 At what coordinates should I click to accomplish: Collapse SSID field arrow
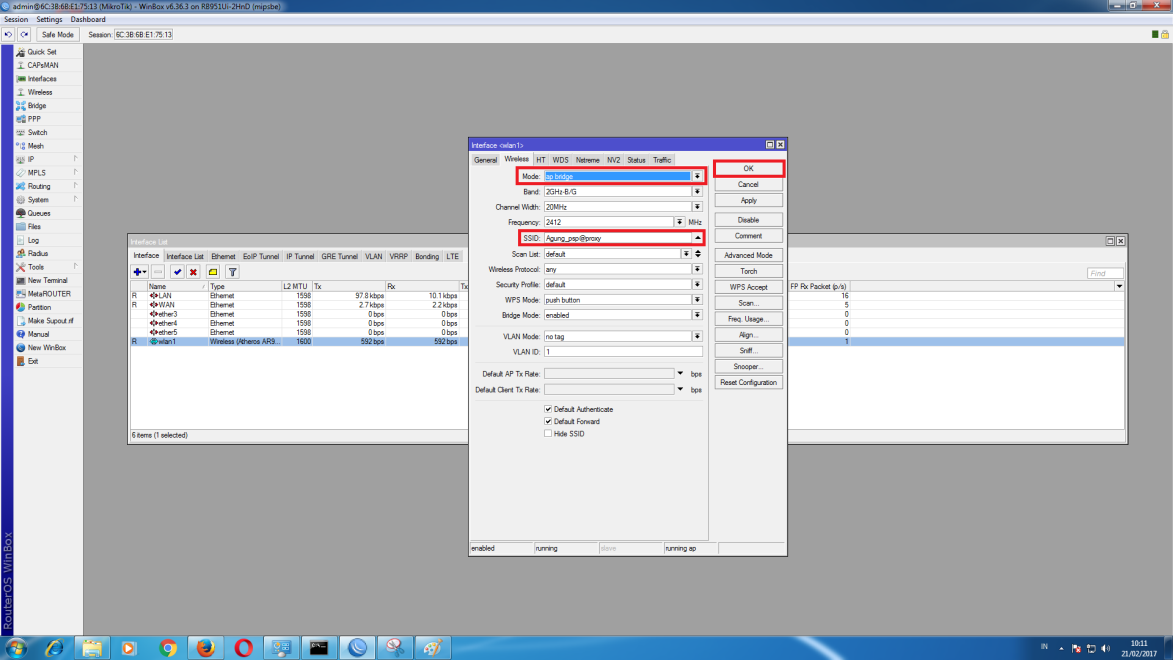[x=697, y=238]
